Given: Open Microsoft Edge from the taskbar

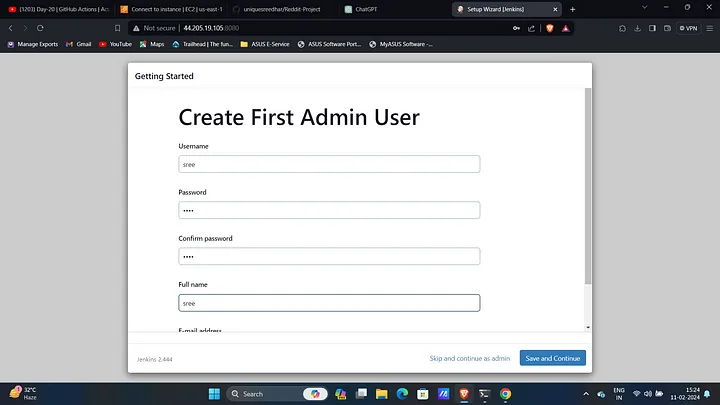Looking at the screenshot, I should 402,394.
